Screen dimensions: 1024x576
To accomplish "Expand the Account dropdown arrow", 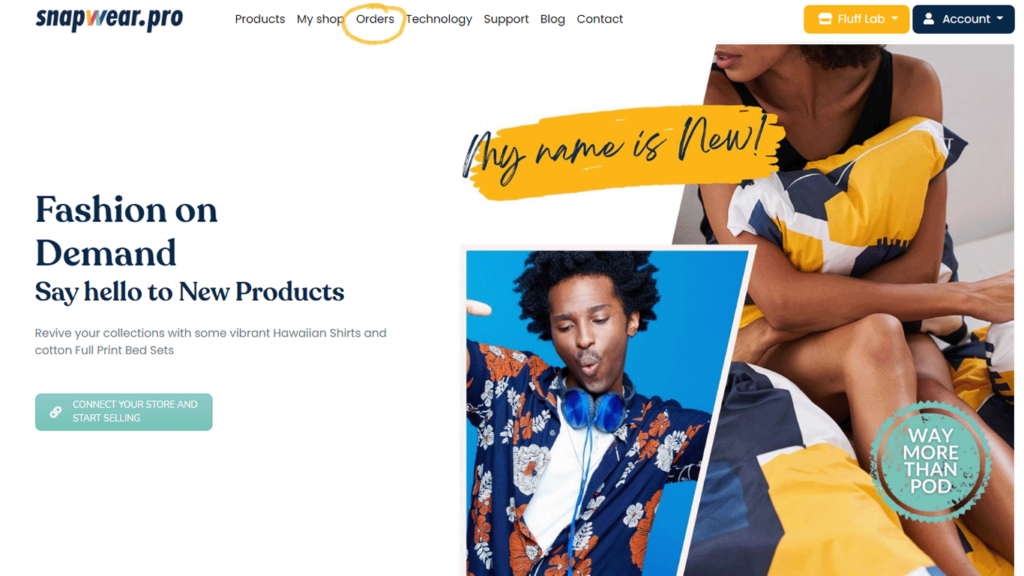I will [1000, 19].
